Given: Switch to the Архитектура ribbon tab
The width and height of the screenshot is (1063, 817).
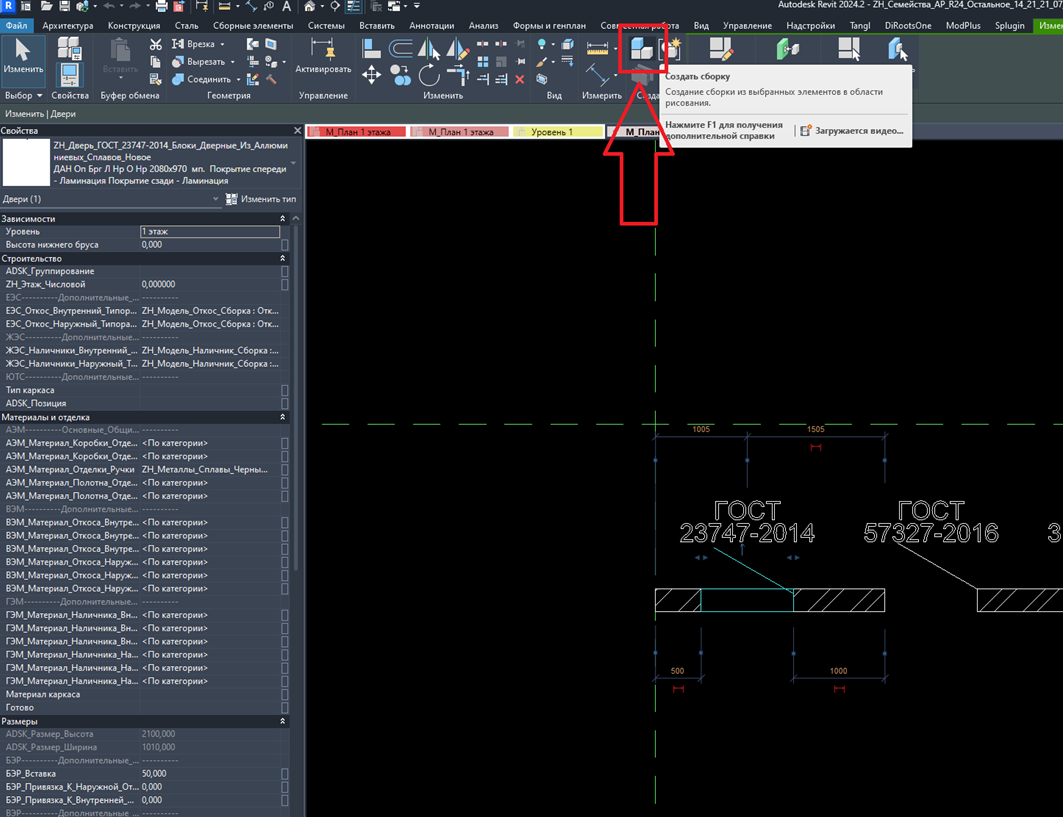Looking at the screenshot, I should (68, 26).
